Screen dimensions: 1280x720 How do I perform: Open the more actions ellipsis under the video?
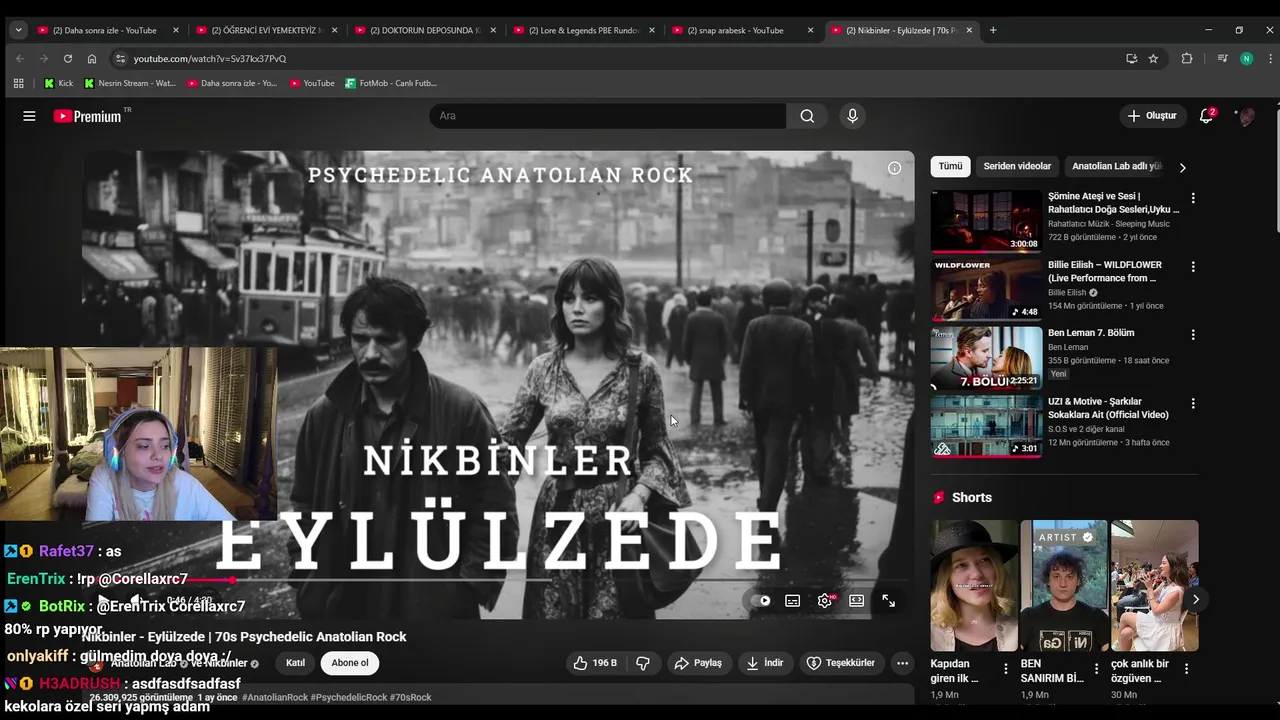[x=902, y=663]
